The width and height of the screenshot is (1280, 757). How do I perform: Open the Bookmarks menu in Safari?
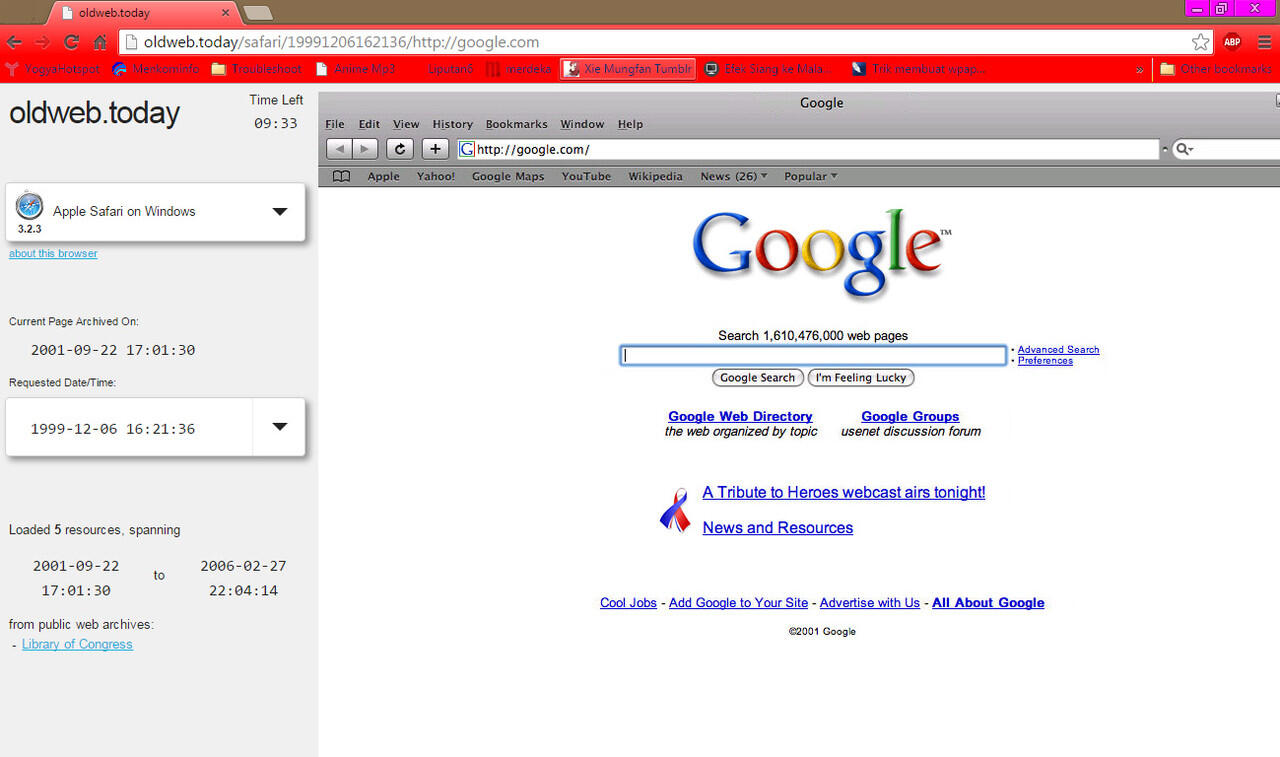point(516,124)
